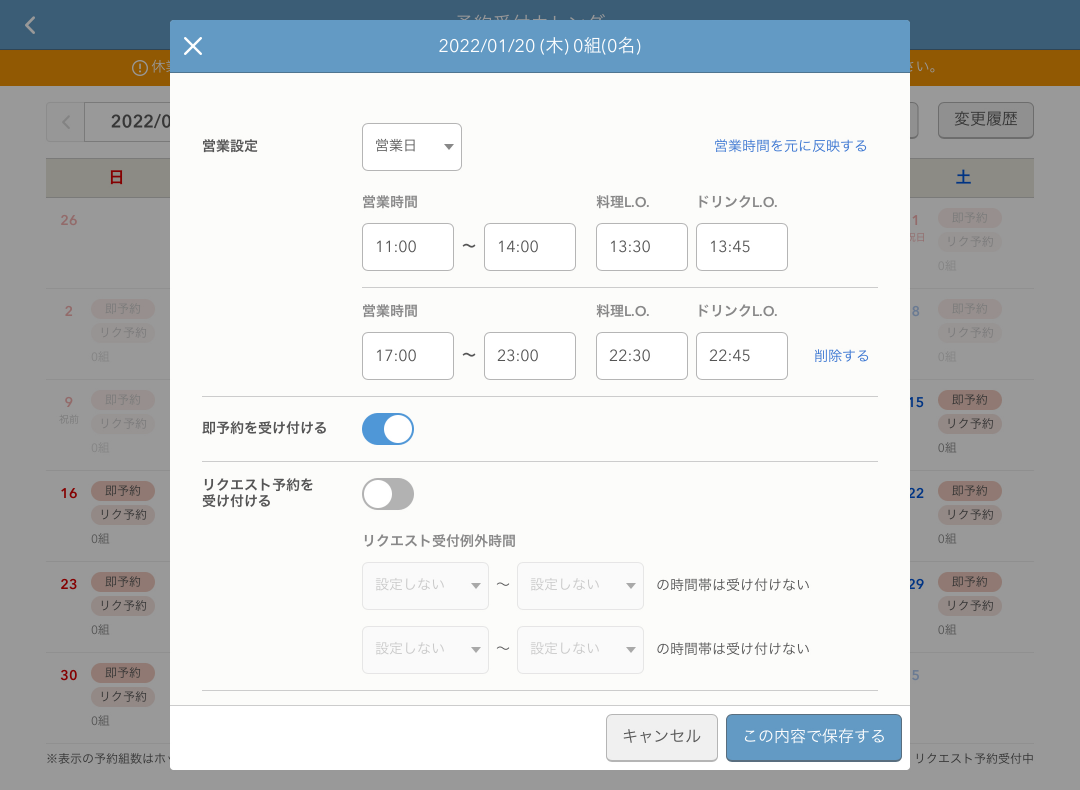This screenshot has height=790, width=1080.
Task: Click キャンセル button
Action: 662,738
